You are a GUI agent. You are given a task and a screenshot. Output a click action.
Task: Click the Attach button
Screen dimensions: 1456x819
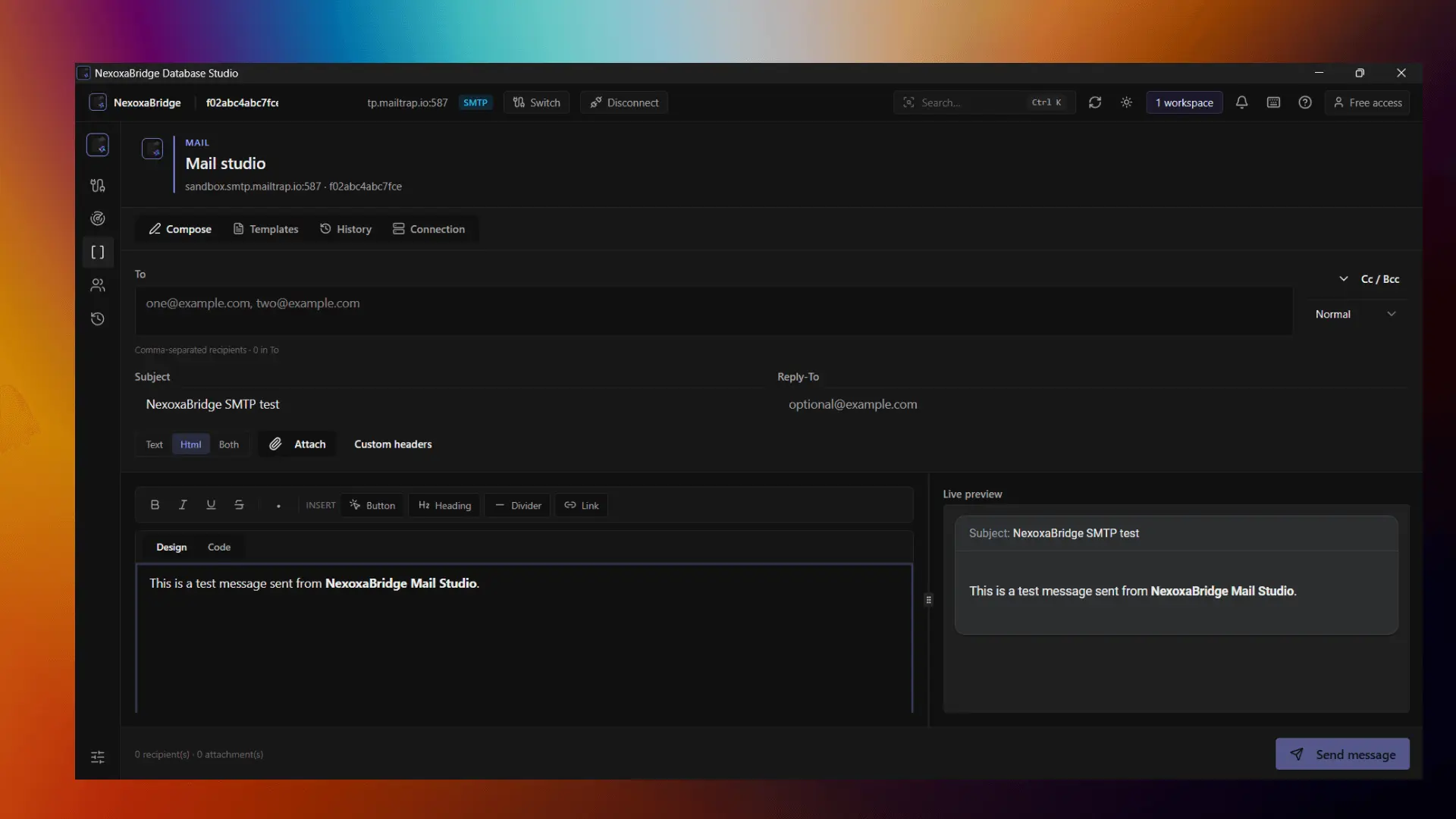(297, 444)
